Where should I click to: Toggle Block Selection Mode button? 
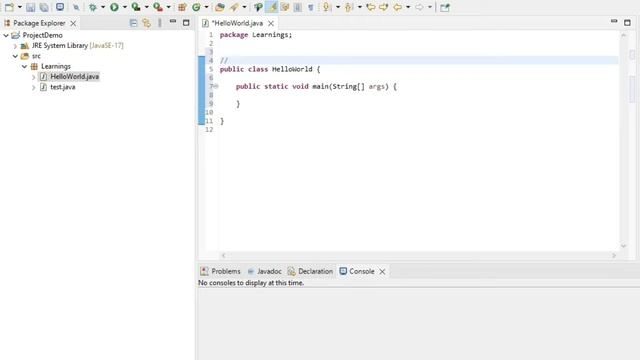tap(298, 7)
